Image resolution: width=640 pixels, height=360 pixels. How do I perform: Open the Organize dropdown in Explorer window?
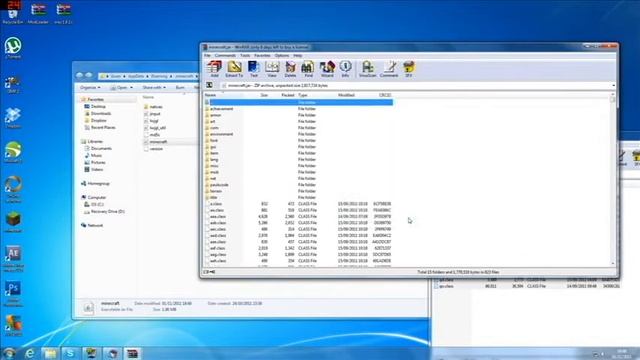(90, 88)
